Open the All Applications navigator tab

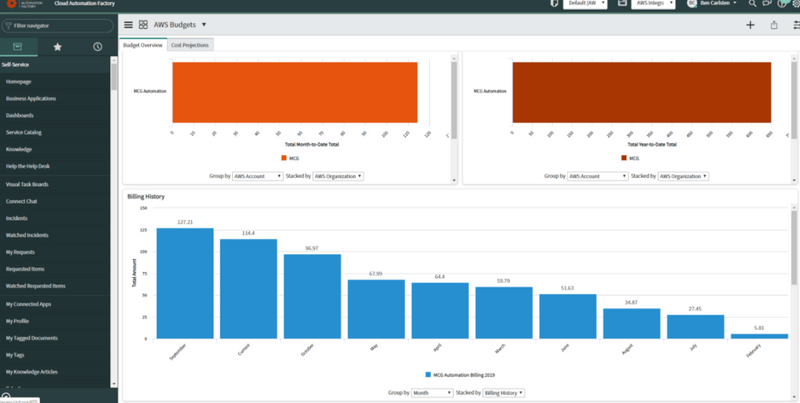click(x=18, y=47)
